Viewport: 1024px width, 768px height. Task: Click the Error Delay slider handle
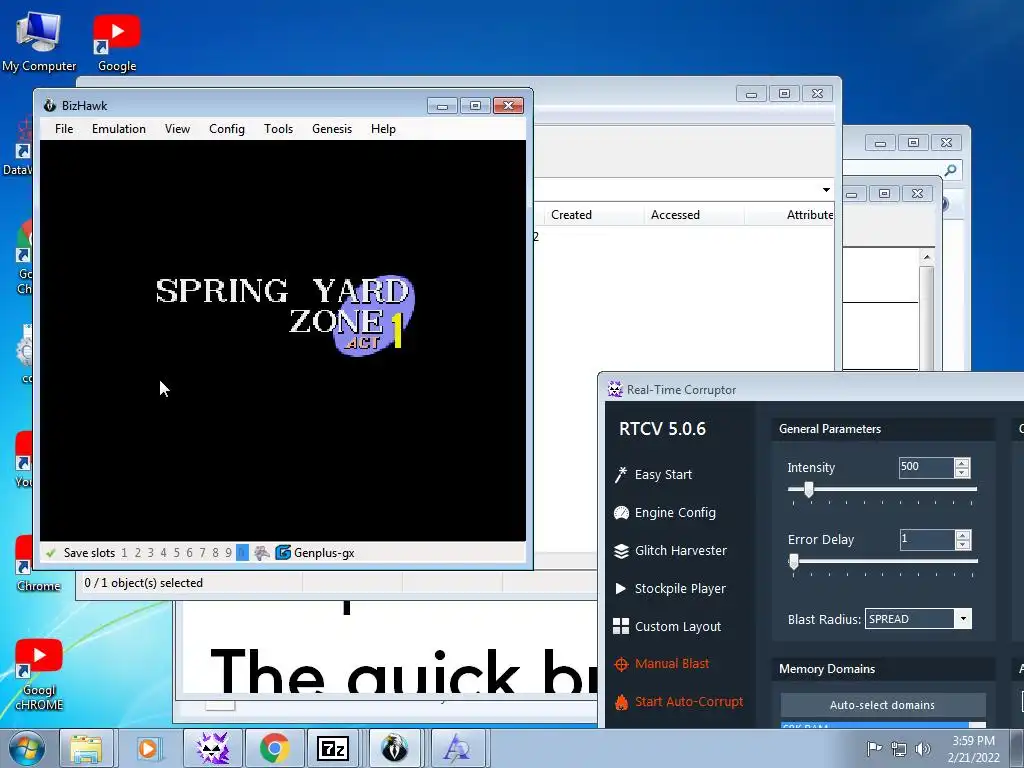(793, 561)
